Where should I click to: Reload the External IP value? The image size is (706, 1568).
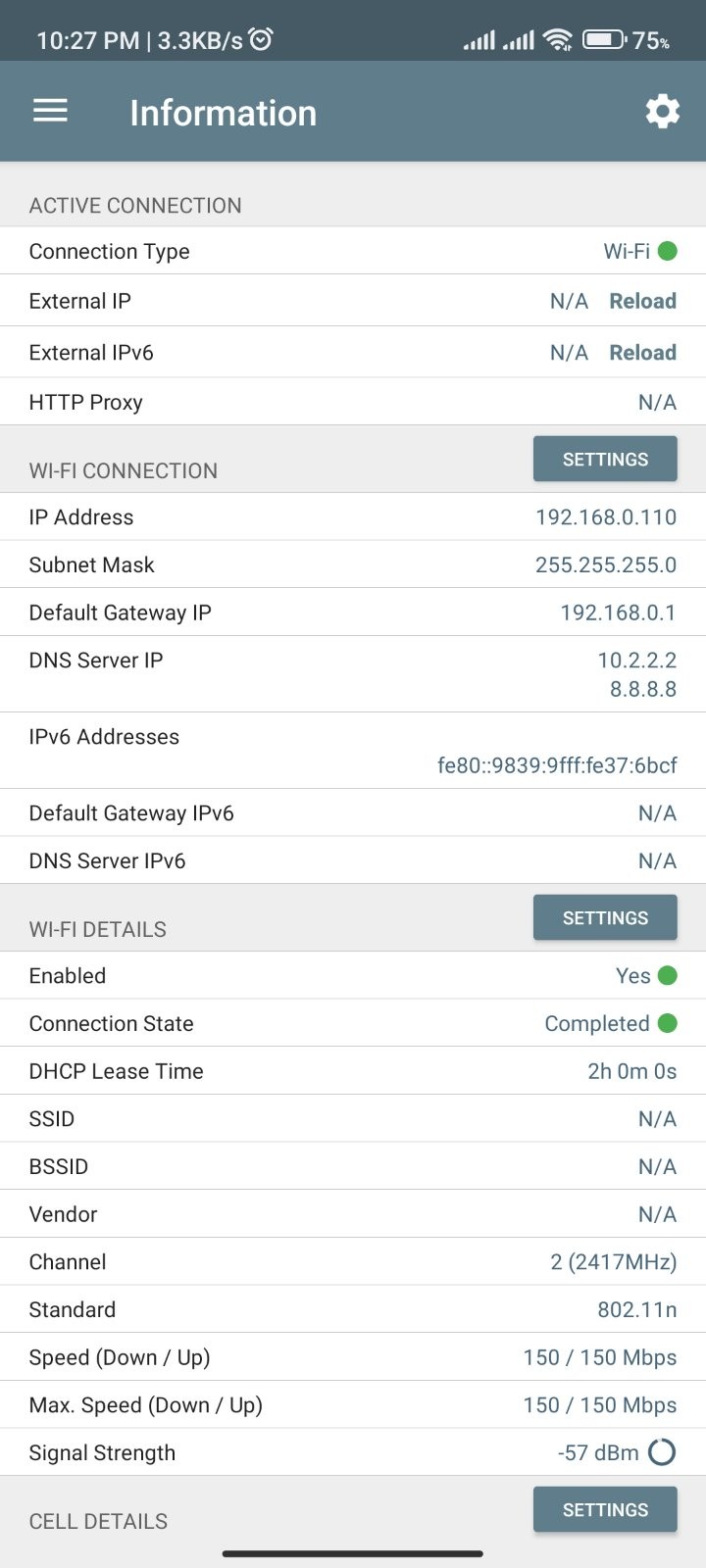pyautogui.click(x=643, y=301)
